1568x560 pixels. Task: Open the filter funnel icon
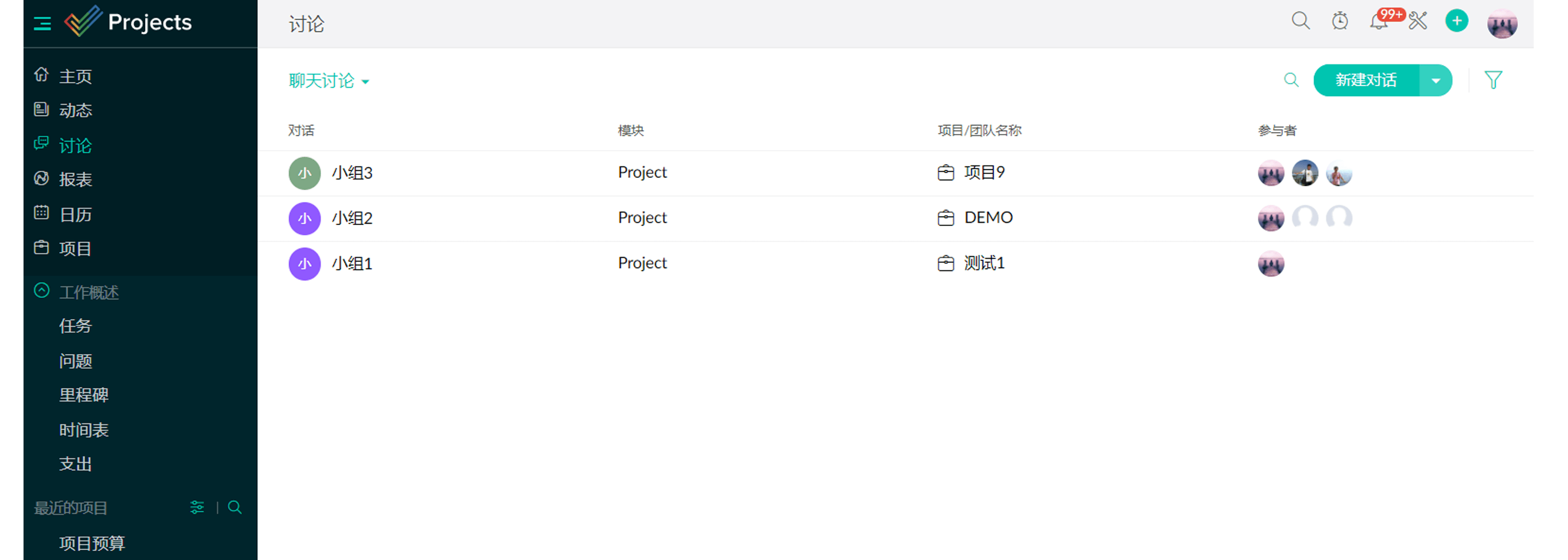(x=1493, y=80)
